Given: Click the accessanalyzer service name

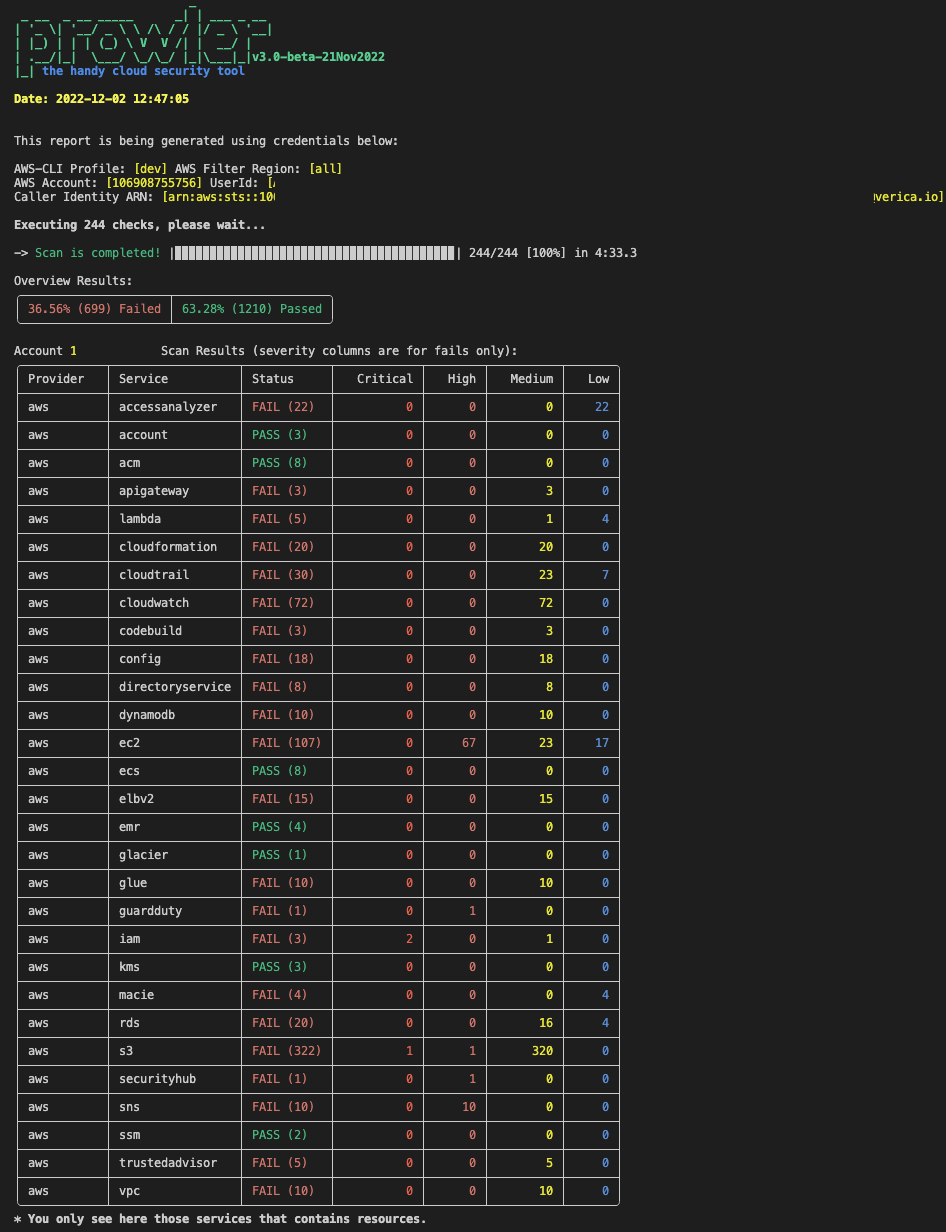Looking at the screenshot, I should [x=167, y=407].
